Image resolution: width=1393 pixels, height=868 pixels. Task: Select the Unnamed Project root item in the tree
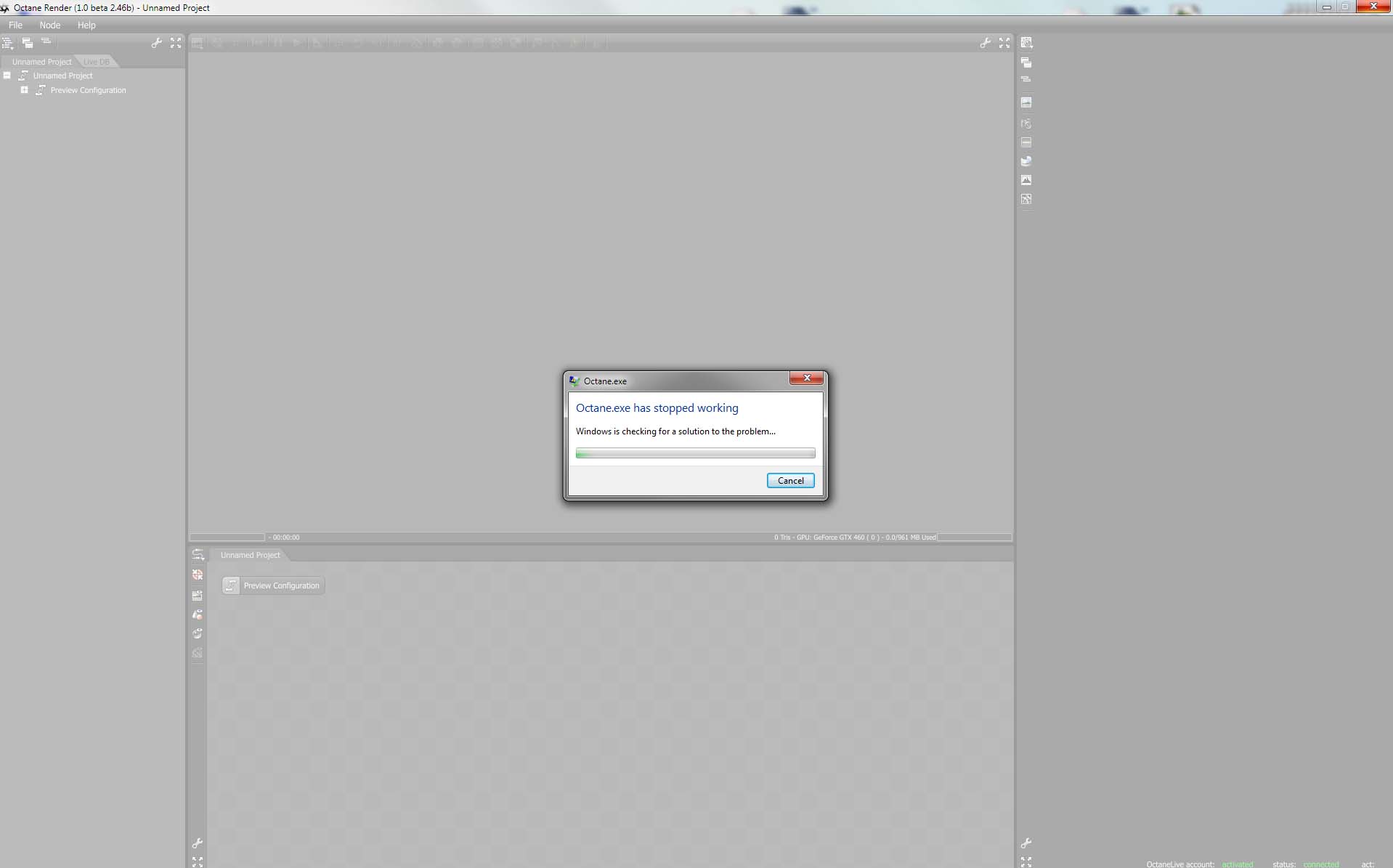tap(62, 76)
